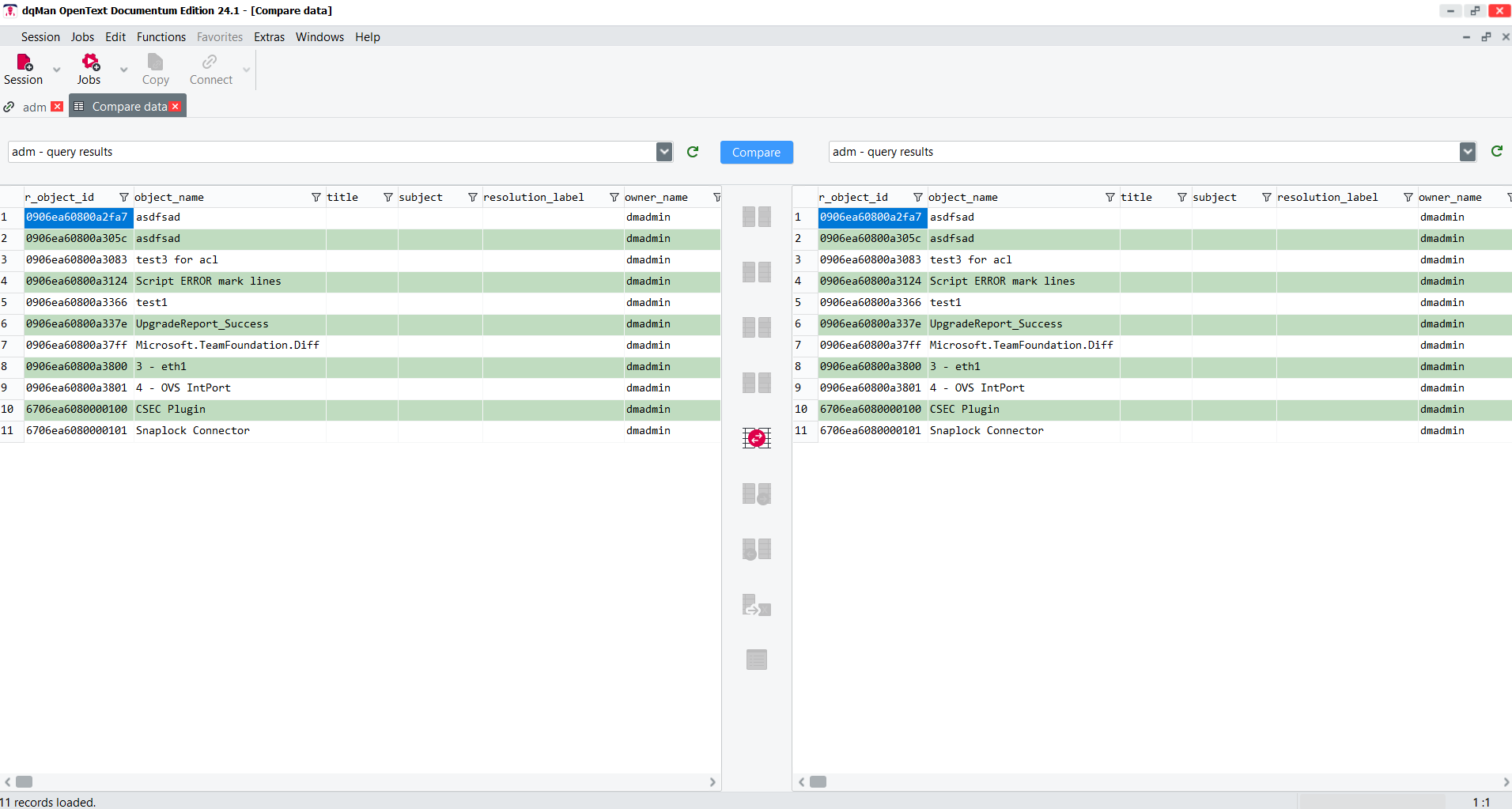
Task: Open the left data source dropdown
Action: (664, 152)
